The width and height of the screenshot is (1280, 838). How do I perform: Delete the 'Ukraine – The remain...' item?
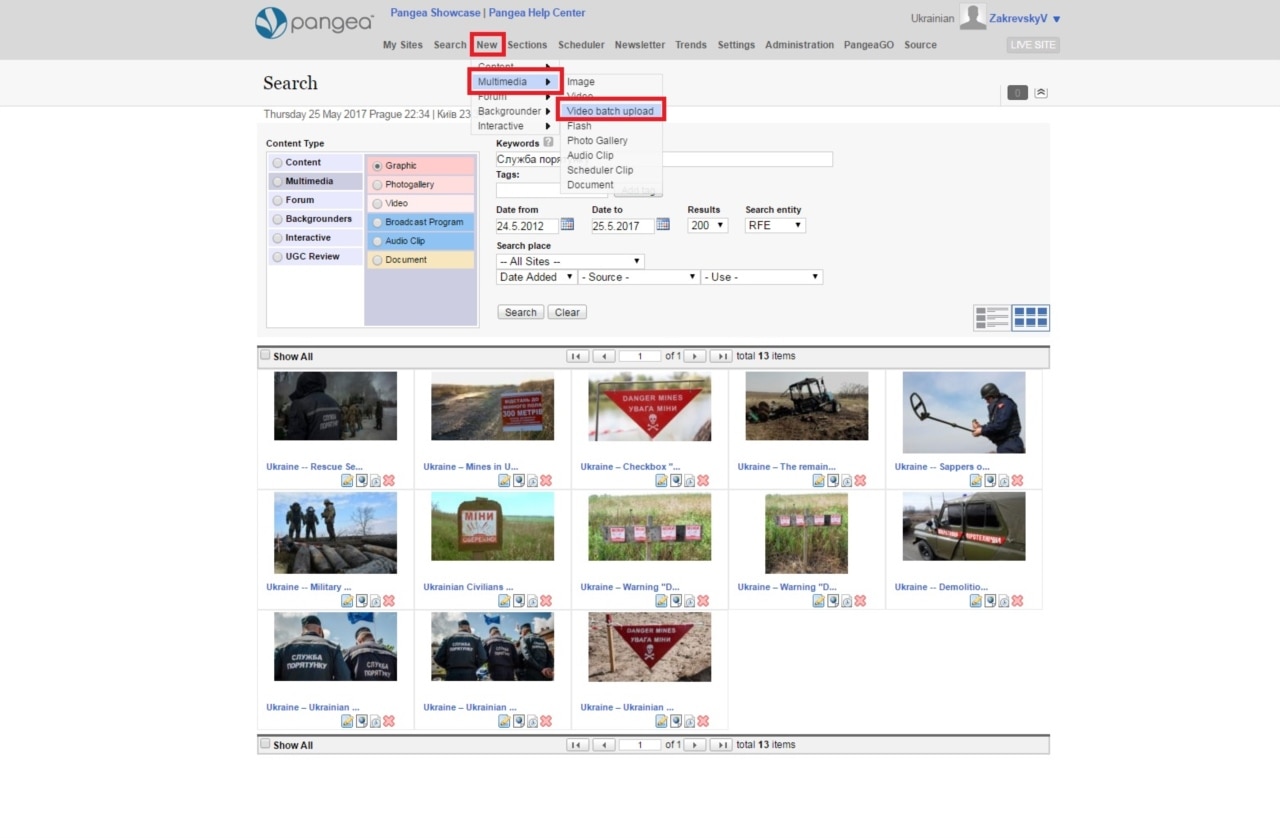860,481
